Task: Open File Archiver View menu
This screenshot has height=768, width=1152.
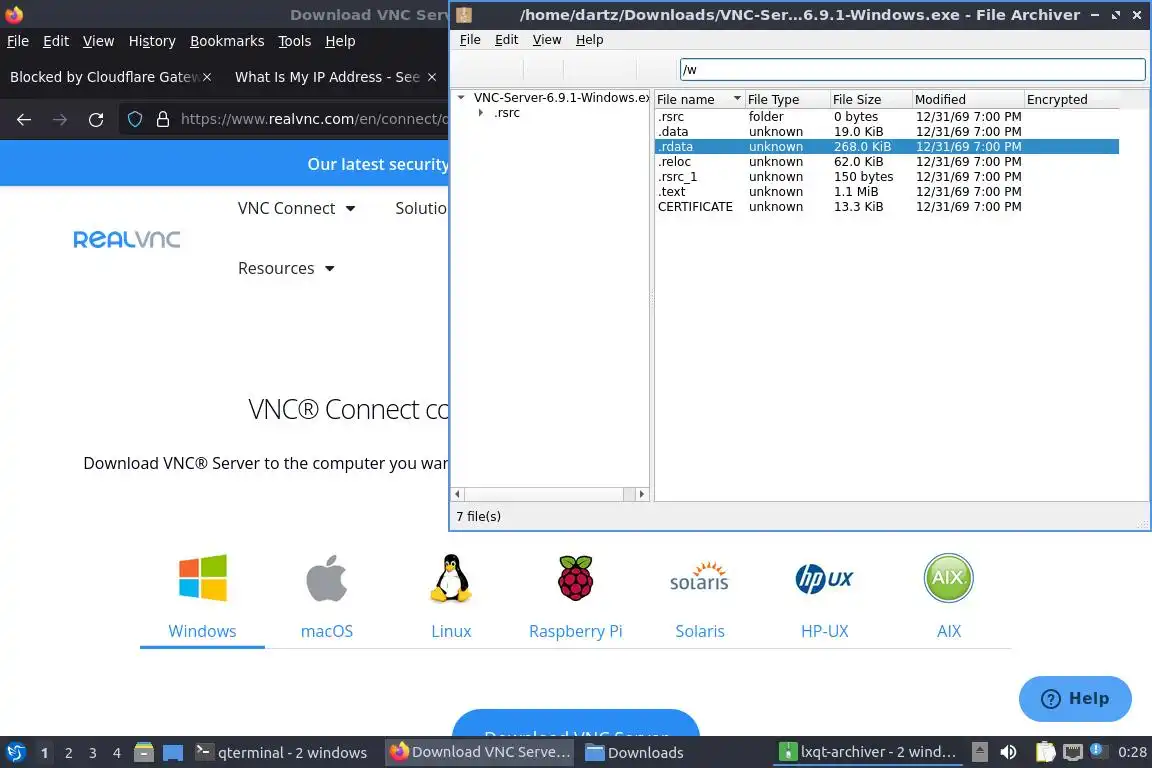Action: click(x=547, y=40)
